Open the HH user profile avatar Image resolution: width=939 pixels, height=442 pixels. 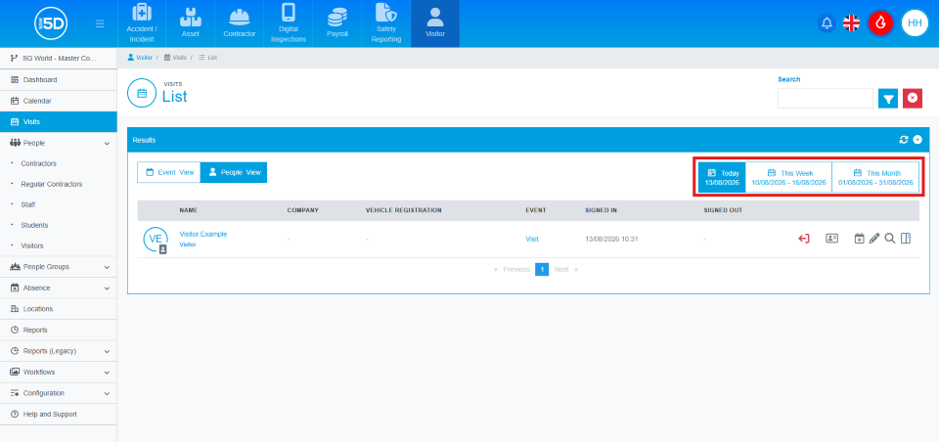[x=914, y=23]
